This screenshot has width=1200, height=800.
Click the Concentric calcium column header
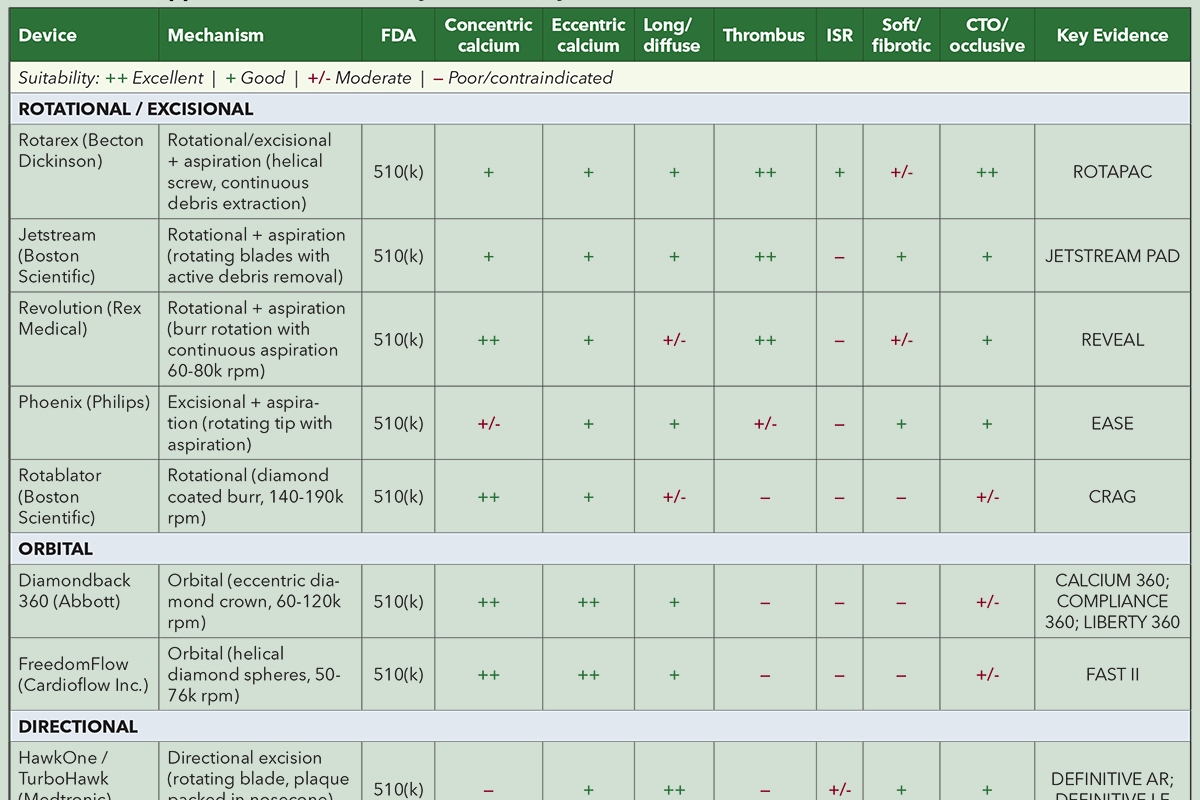click(x=489, y=35)
